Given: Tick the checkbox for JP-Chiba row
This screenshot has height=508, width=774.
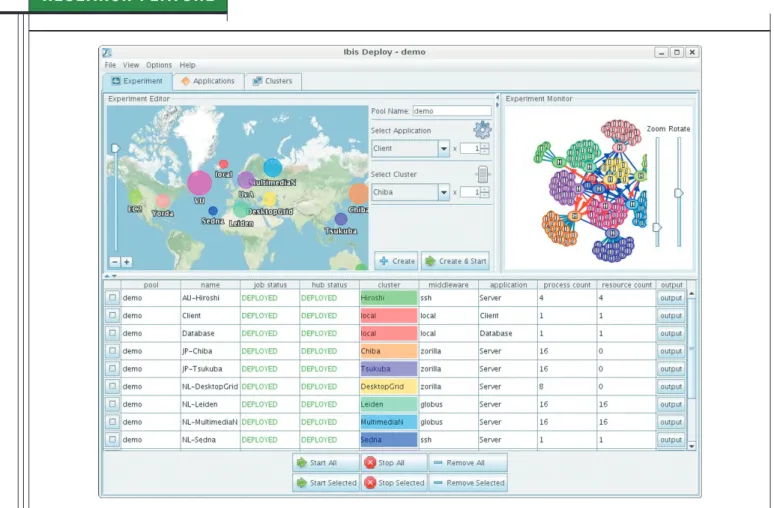Looking at the screenshot, I should click(x=113, y=351).
